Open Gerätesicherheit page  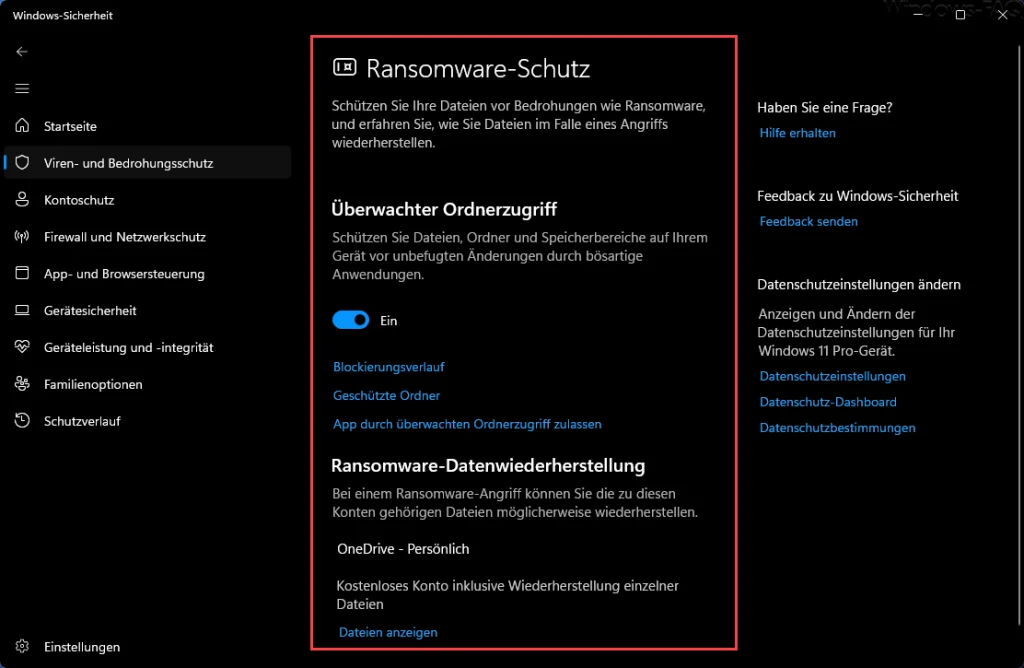[90, 311]
